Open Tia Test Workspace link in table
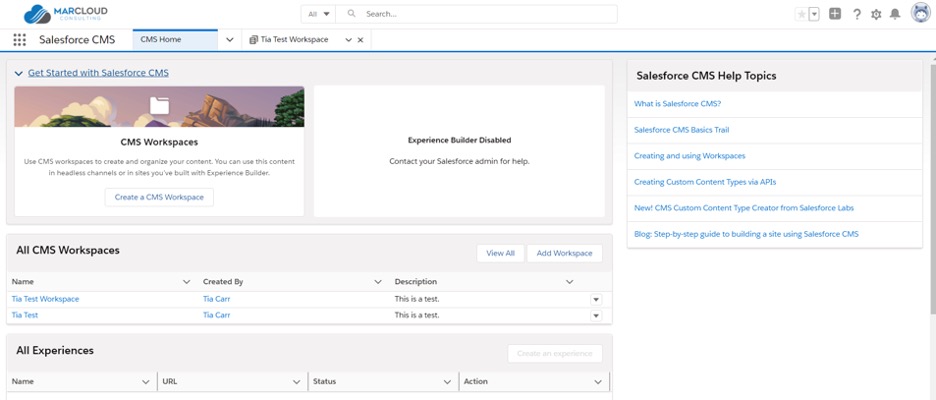936x400 pixels. [45, 299]
